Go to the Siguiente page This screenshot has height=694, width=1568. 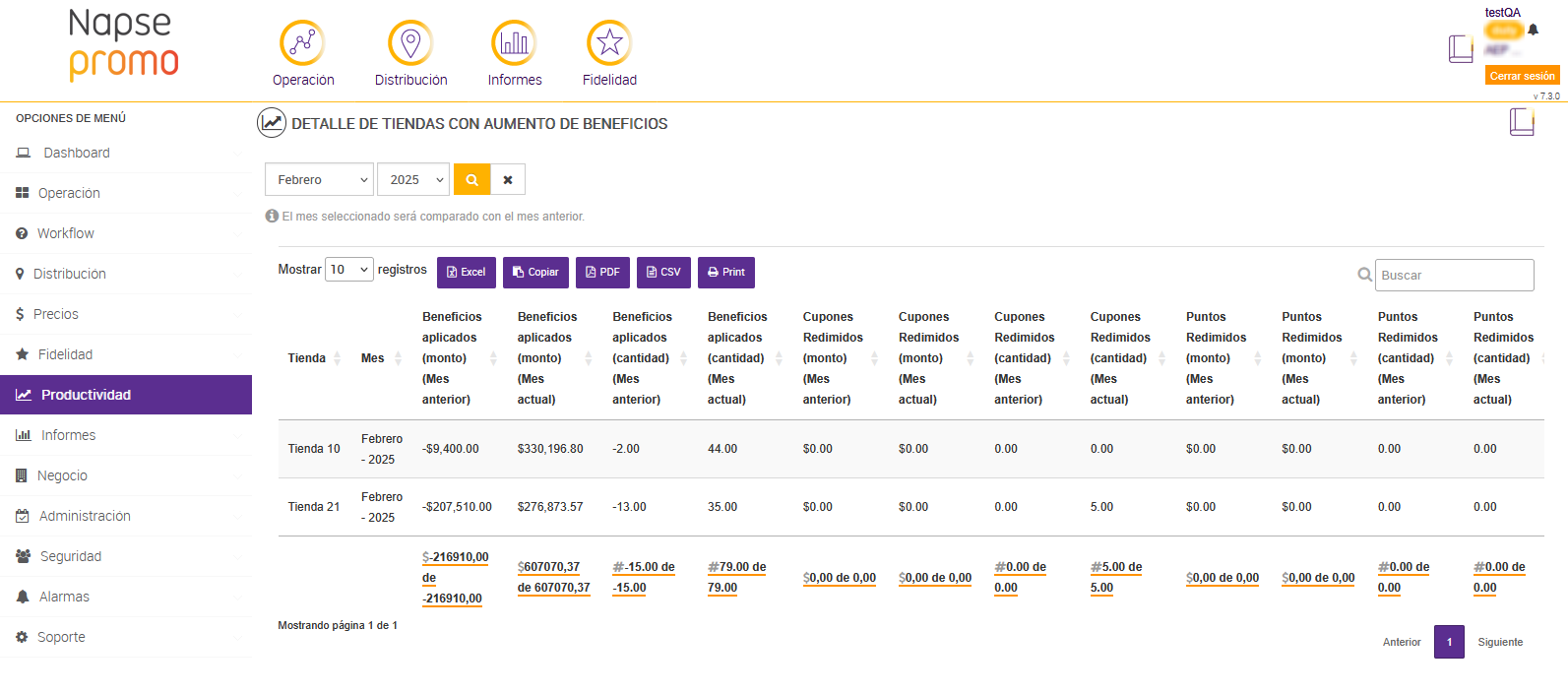(1500, 642)
